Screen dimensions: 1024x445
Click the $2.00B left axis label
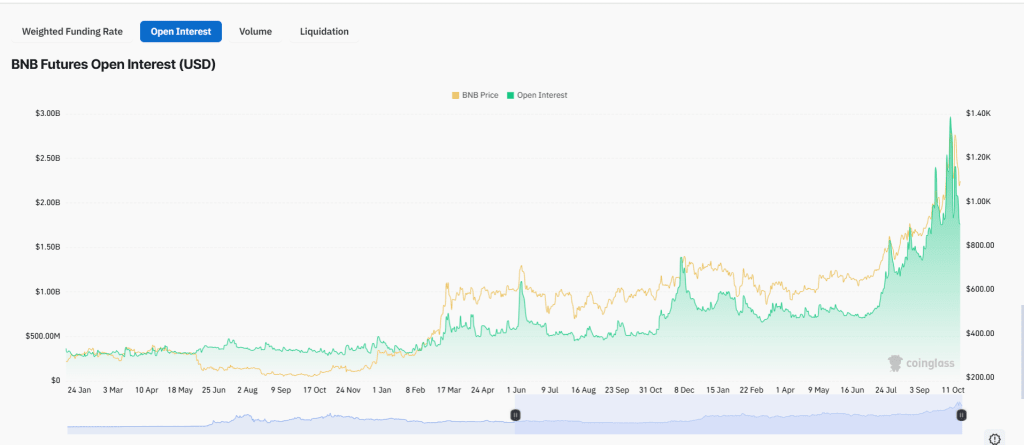click(48, 203)
